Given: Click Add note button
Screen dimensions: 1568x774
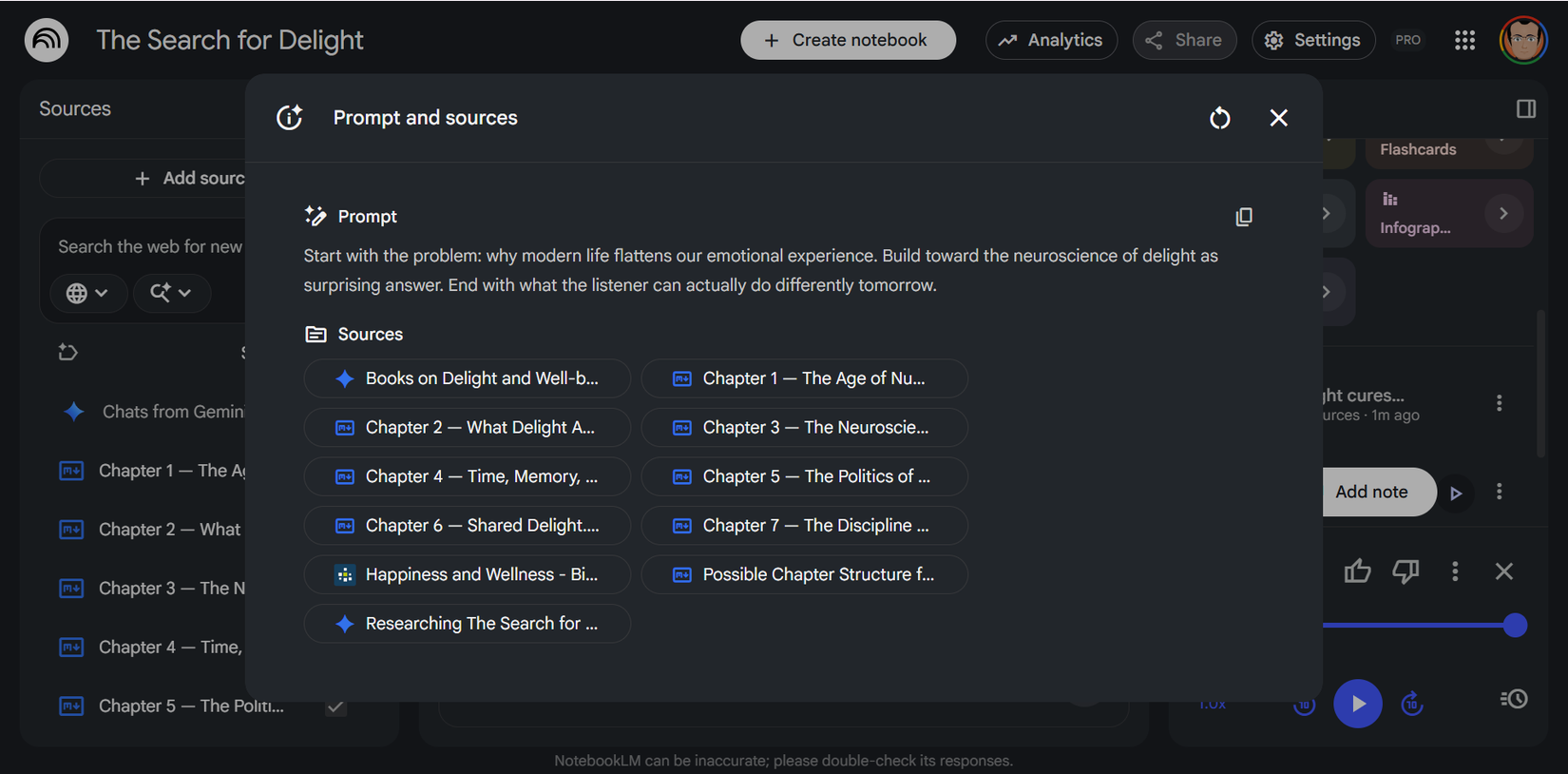Looking at the screenshot, I should [1378, 492].
